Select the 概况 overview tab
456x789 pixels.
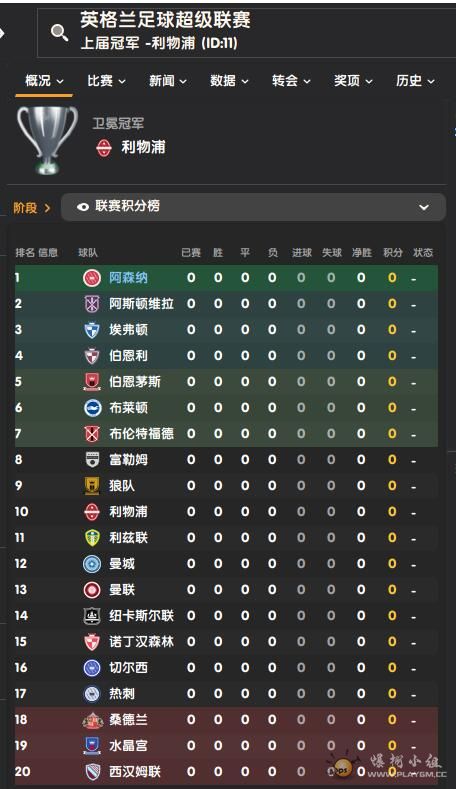pos(44,81)
